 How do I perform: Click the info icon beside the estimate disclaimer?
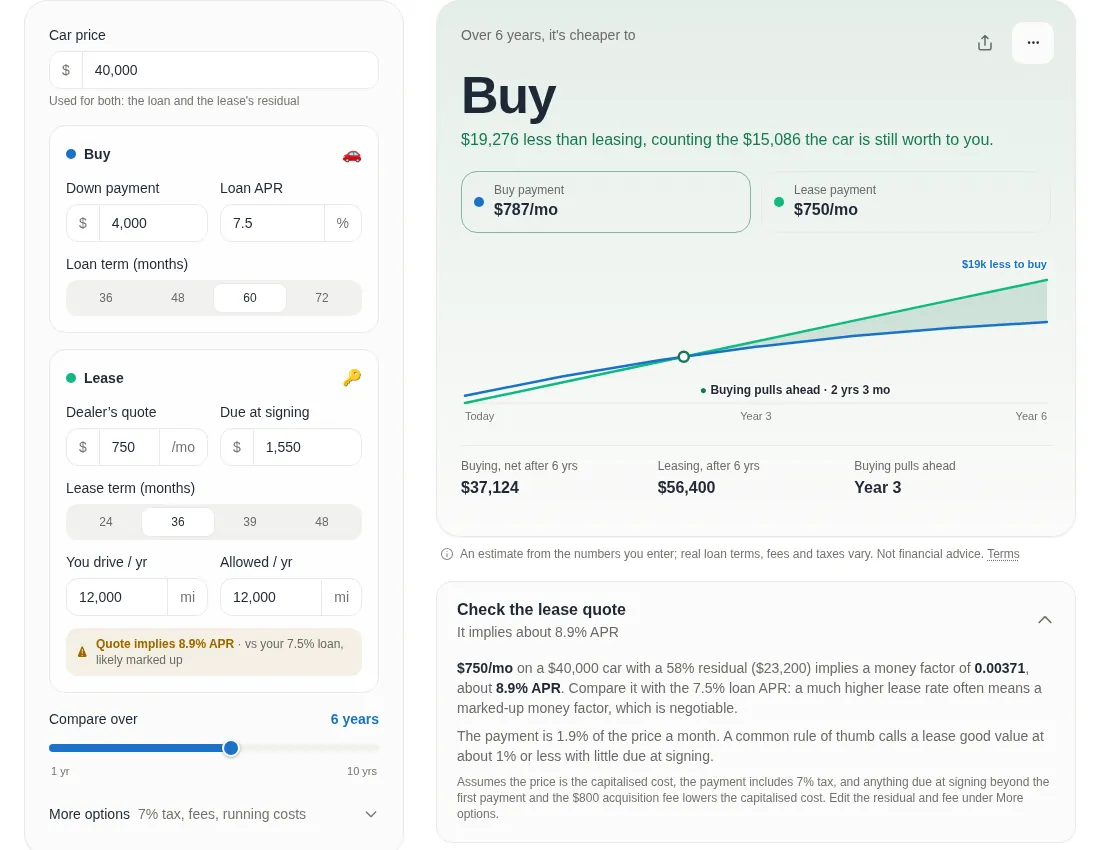tap(446, 554)
